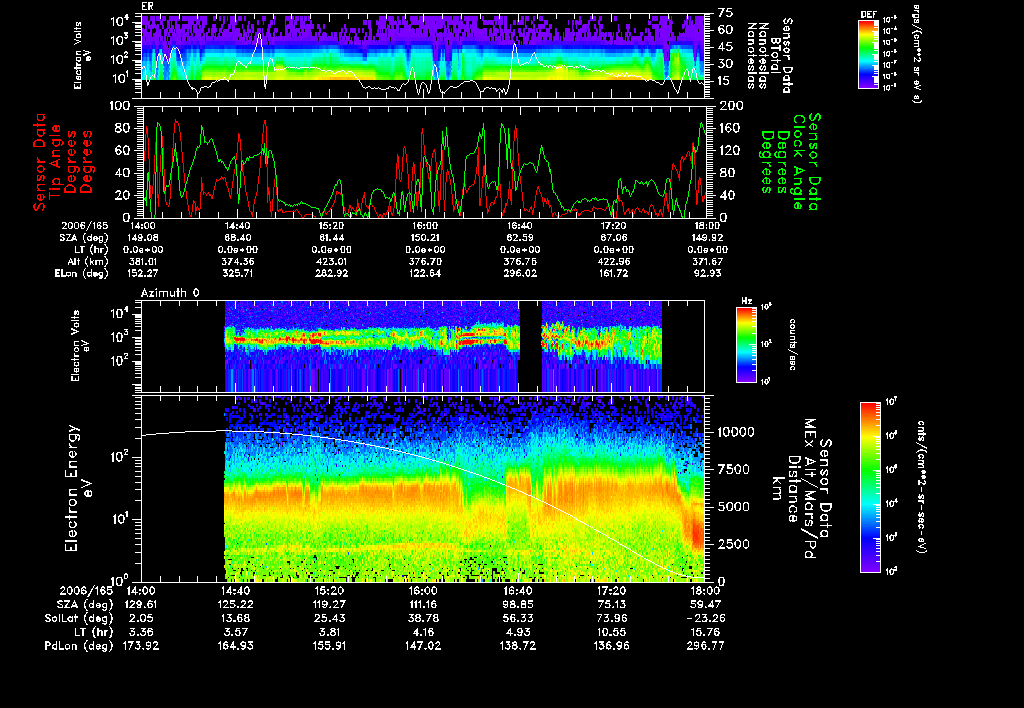Click local time value 10.55
This screenshot has width=1024, height=708.
tap(611, 632)
